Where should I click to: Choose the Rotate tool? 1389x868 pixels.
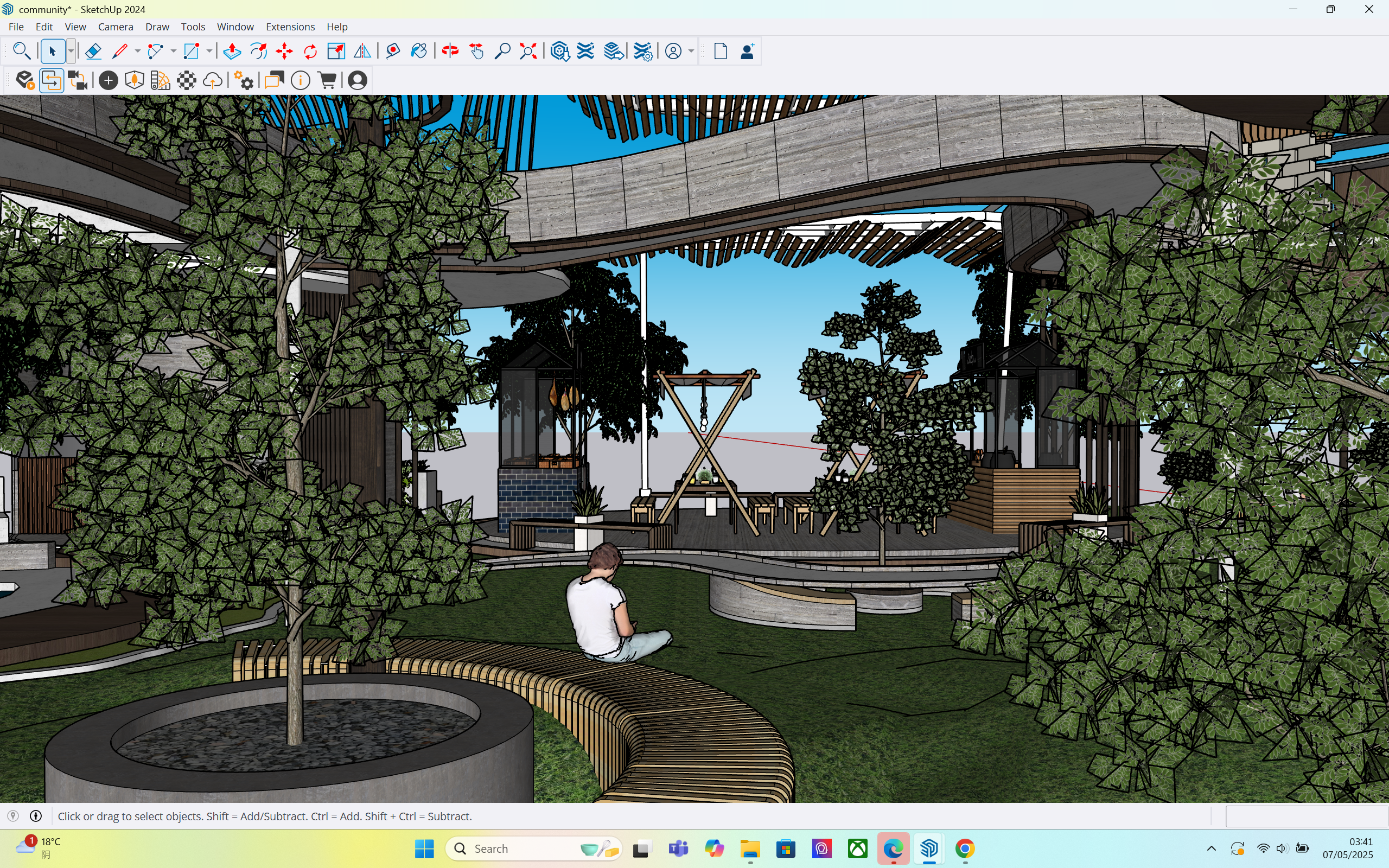click(310, 52)
